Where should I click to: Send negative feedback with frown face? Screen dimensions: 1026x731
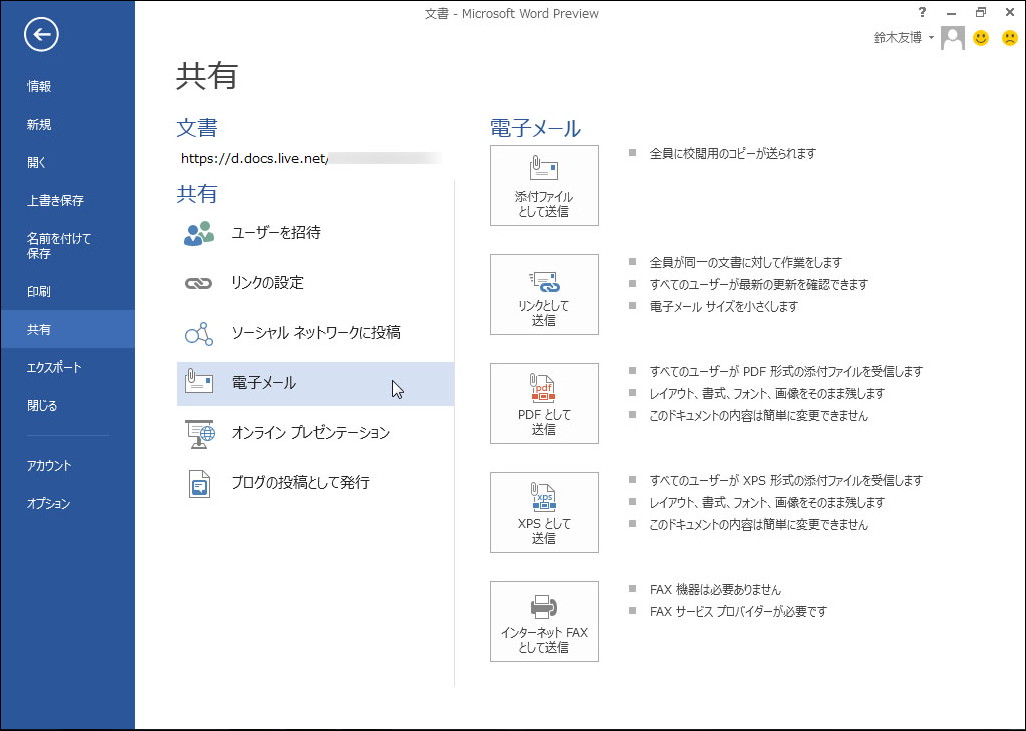point(1010,38)
